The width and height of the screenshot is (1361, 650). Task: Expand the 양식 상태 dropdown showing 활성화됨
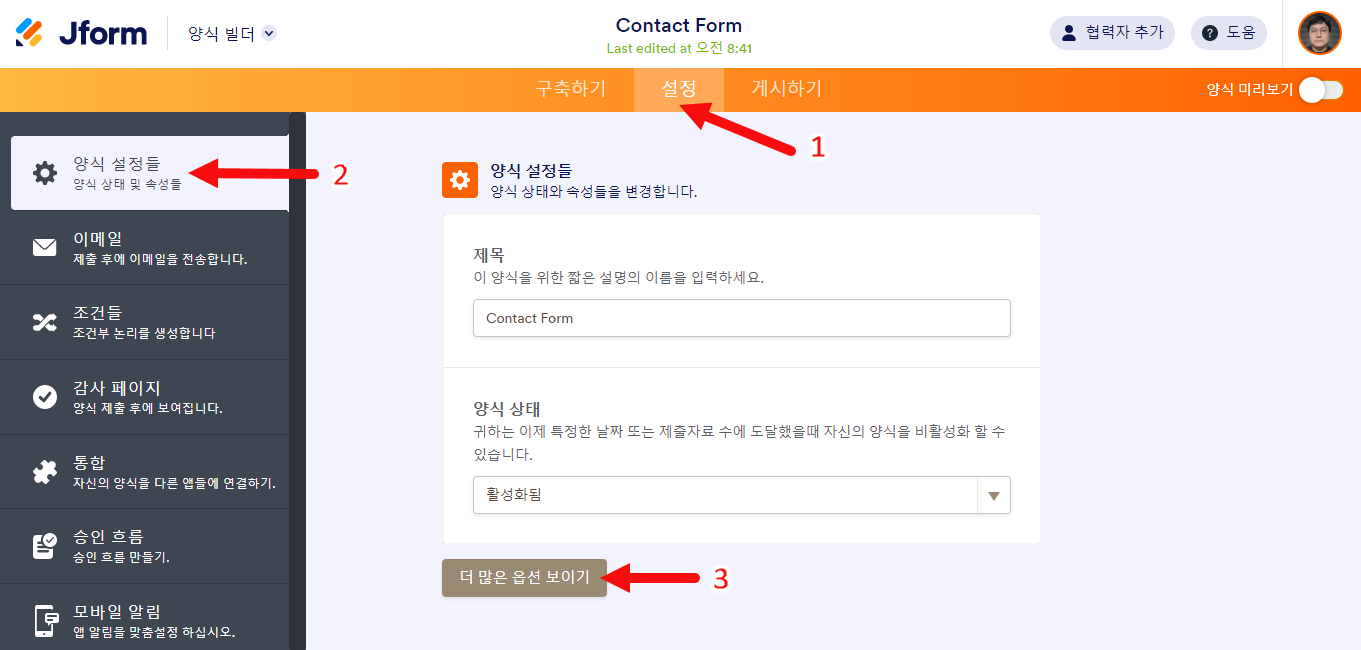coord(724,495)
